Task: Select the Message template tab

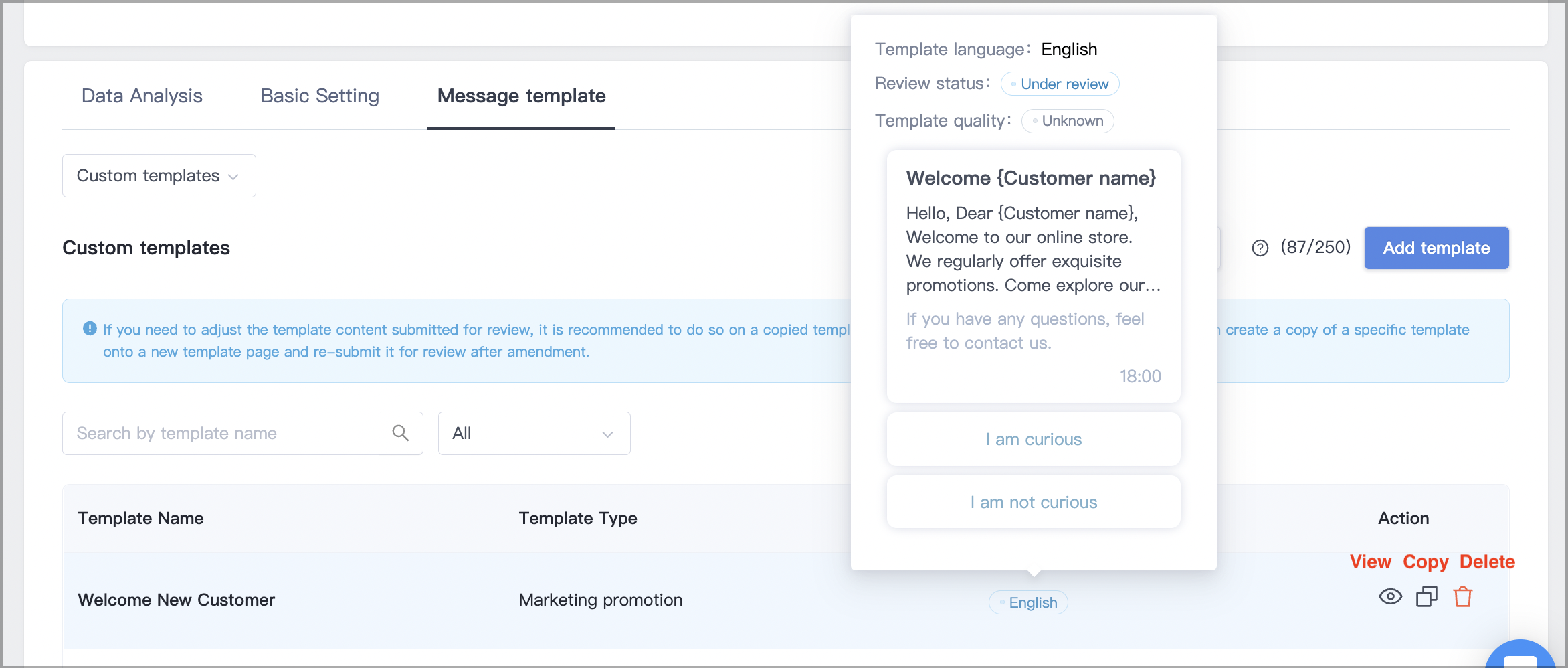Action: tap(521, 96)
